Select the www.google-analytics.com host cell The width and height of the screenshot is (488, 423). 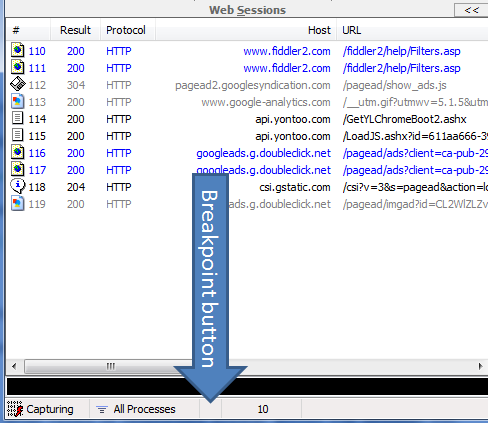click(x=266, y=102)
